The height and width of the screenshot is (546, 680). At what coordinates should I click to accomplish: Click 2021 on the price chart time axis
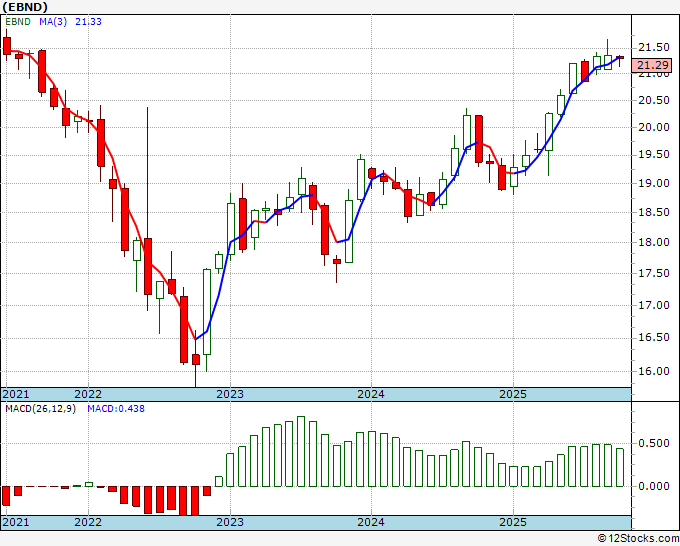[x=16, y=394]
